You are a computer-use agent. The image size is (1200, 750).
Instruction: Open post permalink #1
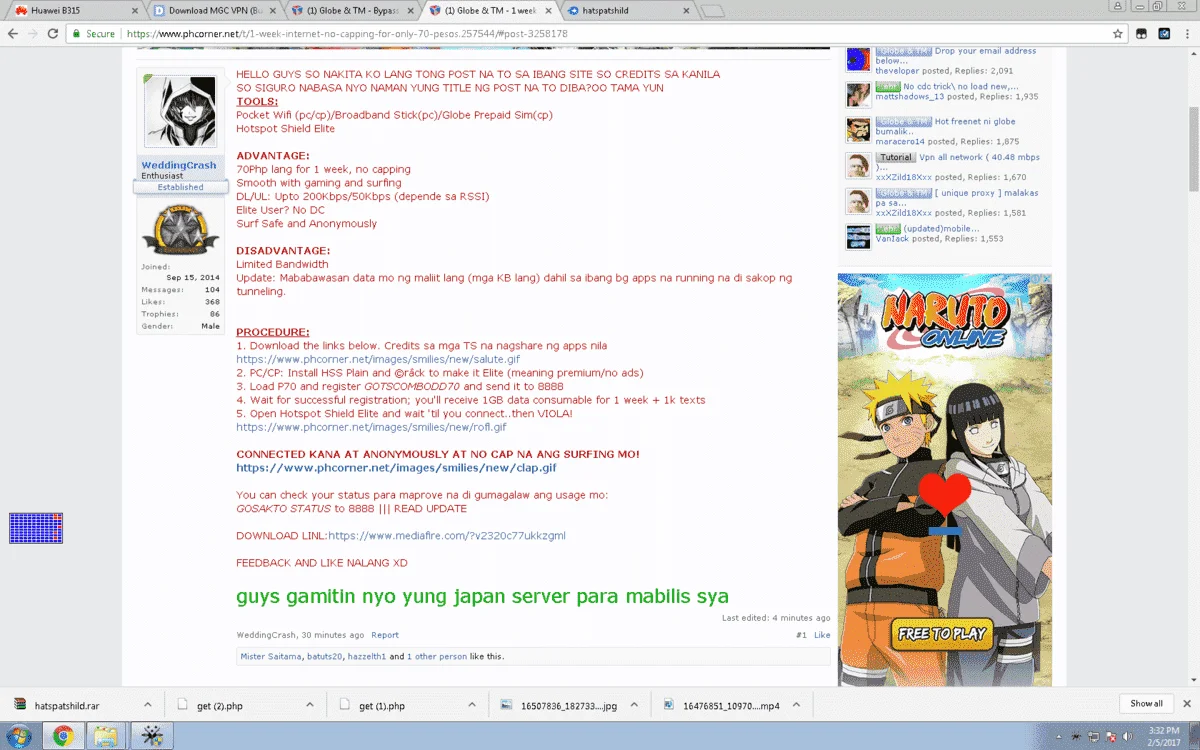(801, 635)
